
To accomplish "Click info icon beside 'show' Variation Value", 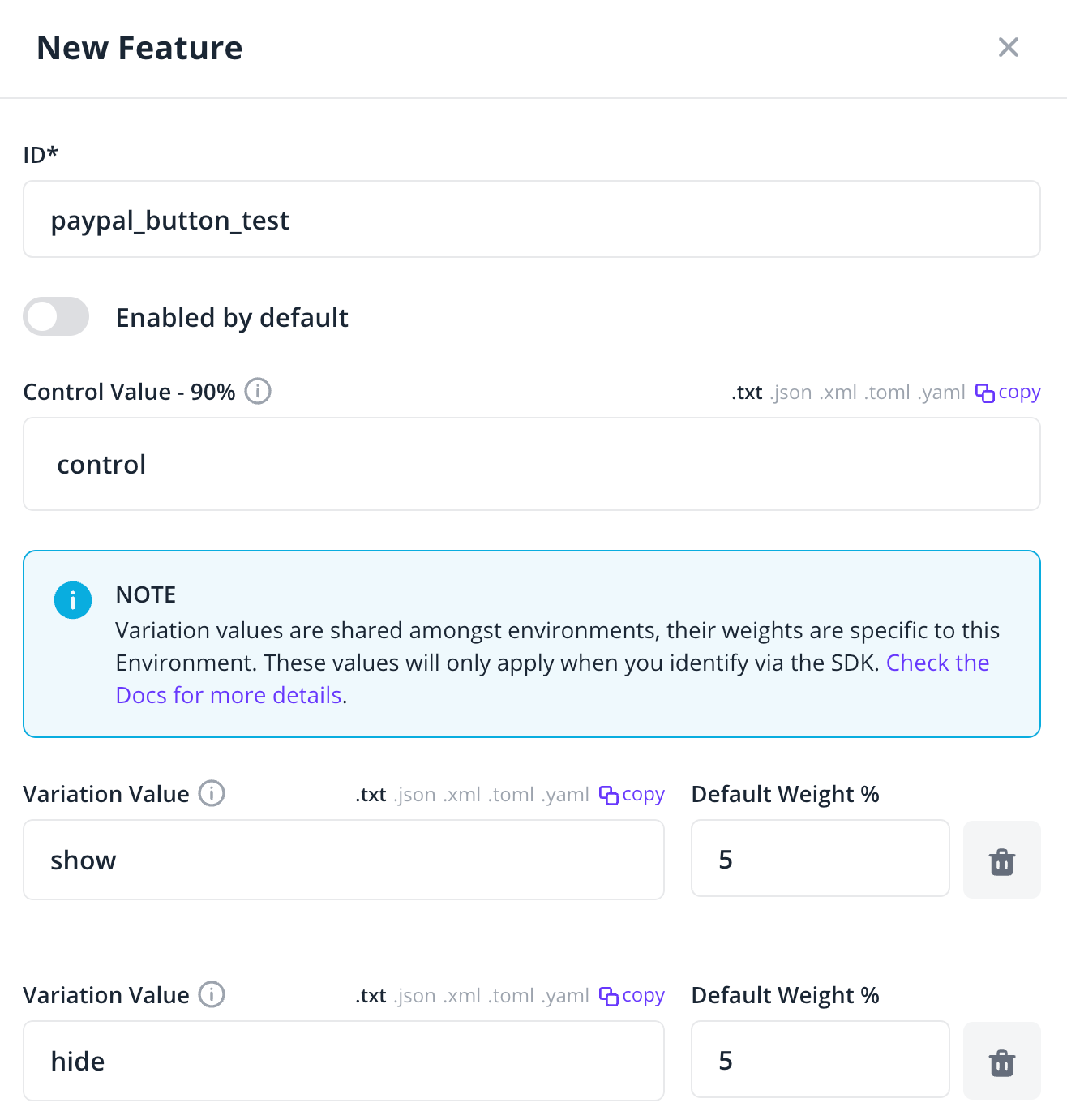I will (212, 793).
